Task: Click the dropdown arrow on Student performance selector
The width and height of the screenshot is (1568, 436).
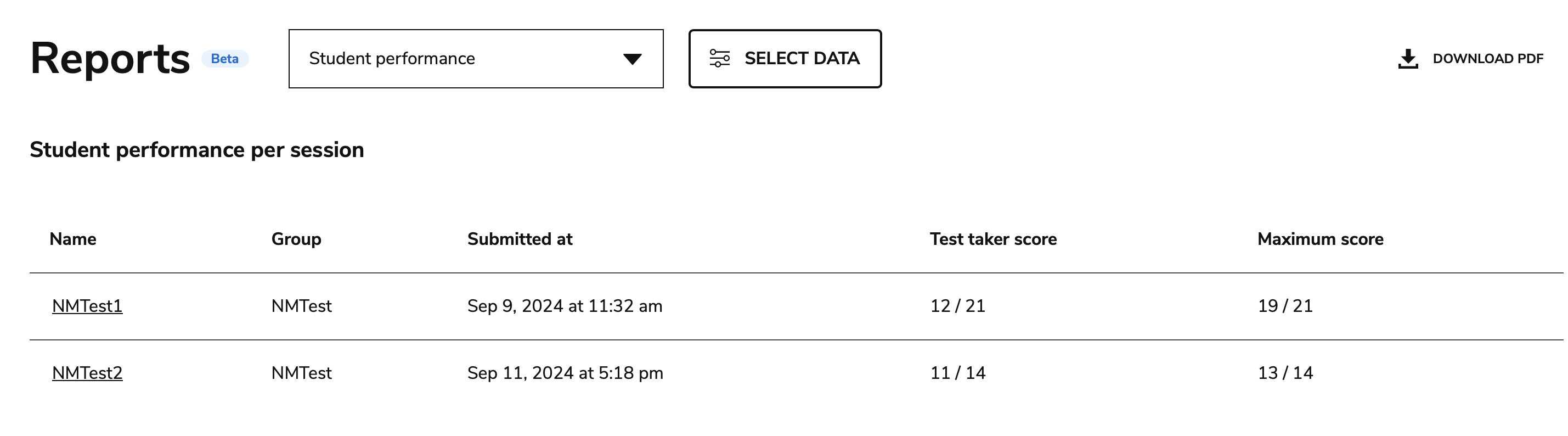Action: click(x=632, y=58)
